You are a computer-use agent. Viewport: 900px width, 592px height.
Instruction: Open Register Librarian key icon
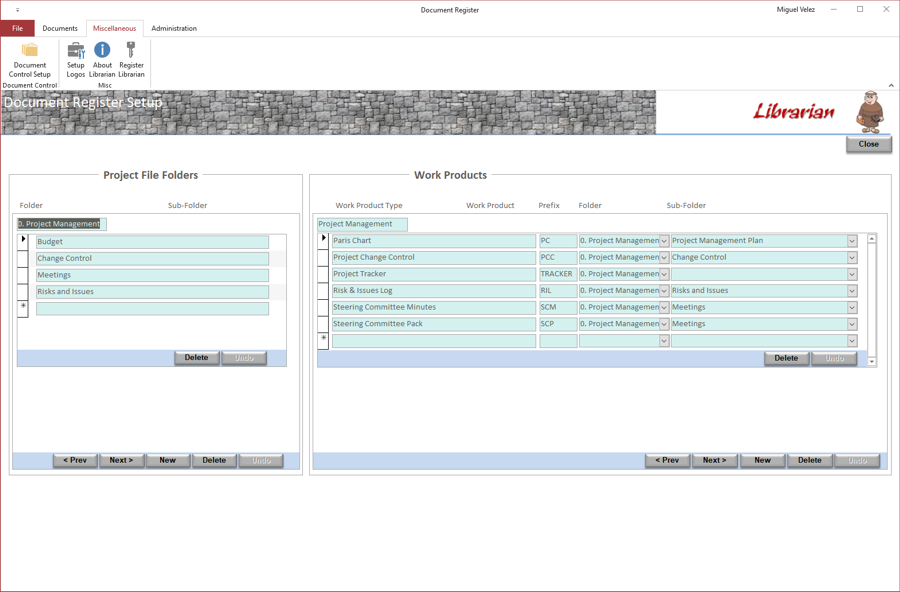[x=131, y=60]
